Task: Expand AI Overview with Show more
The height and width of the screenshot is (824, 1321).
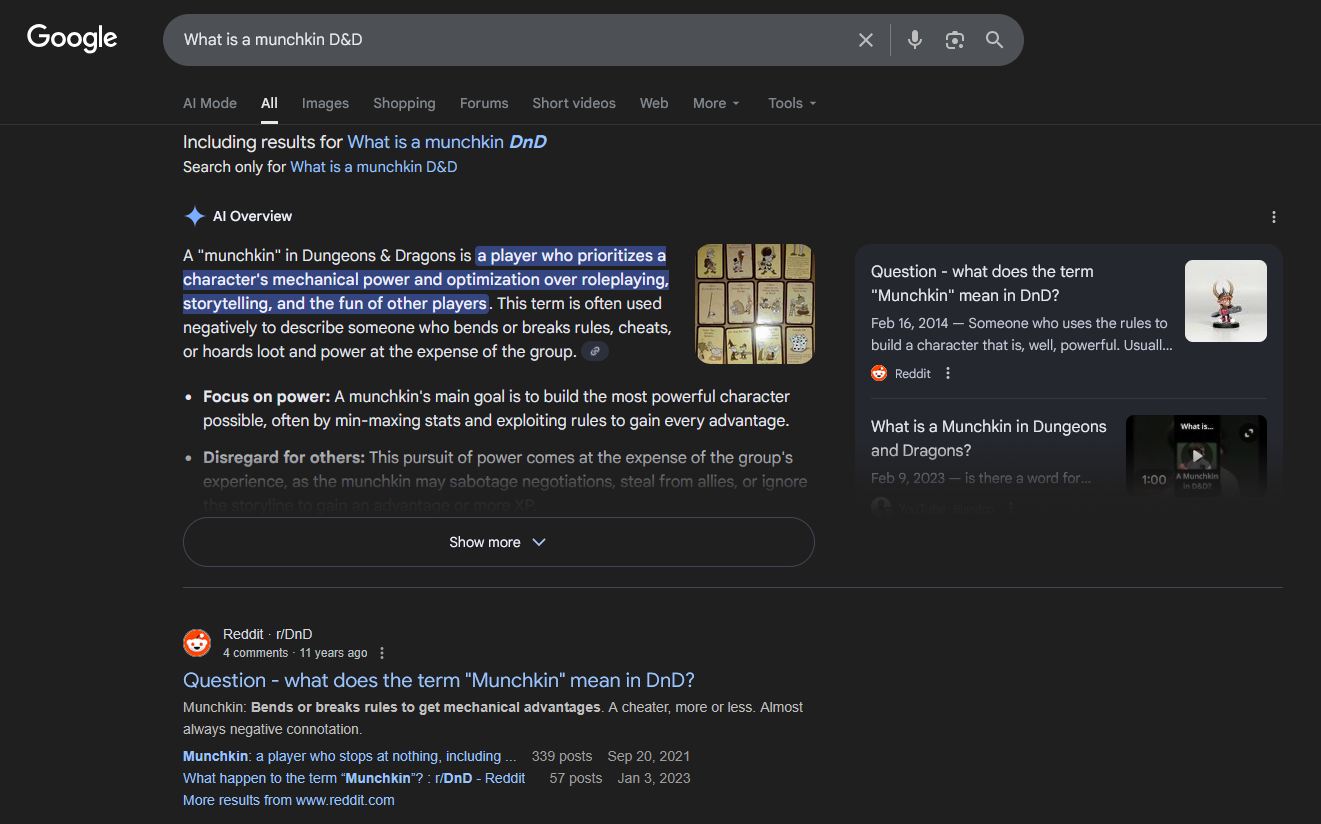Action: pyautogui.click(x=498, y=542)
